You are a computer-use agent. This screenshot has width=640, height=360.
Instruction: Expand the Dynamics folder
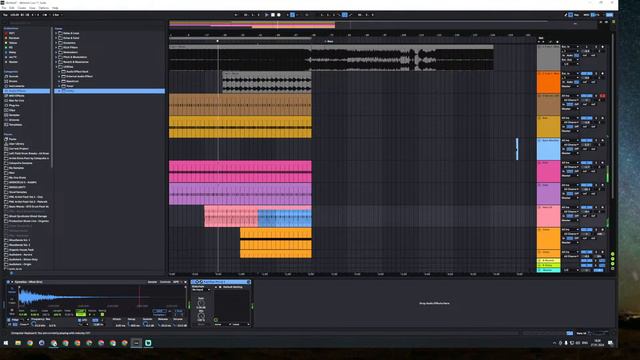[x=56, y=43]
